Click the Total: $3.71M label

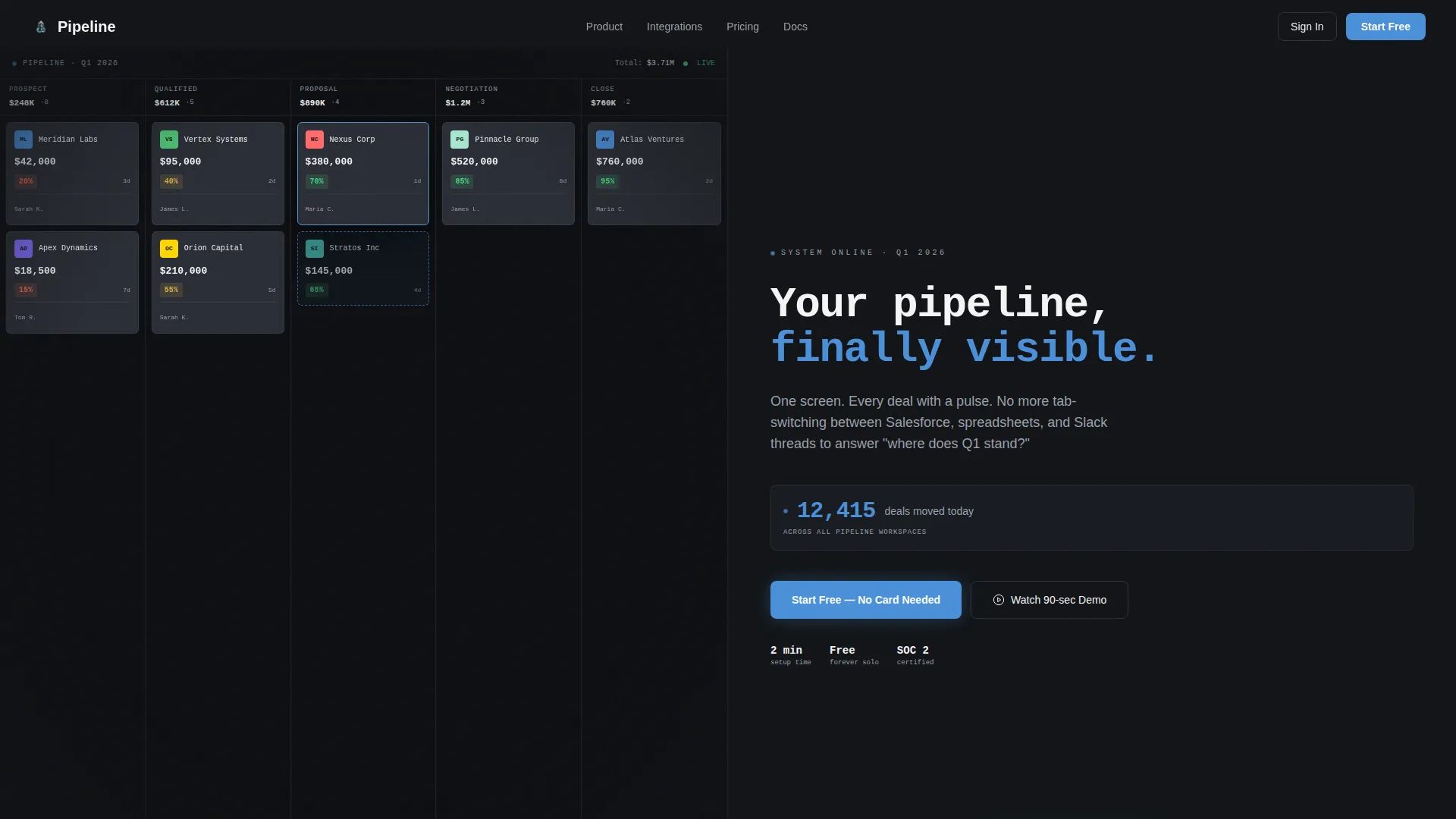(645, 63)
